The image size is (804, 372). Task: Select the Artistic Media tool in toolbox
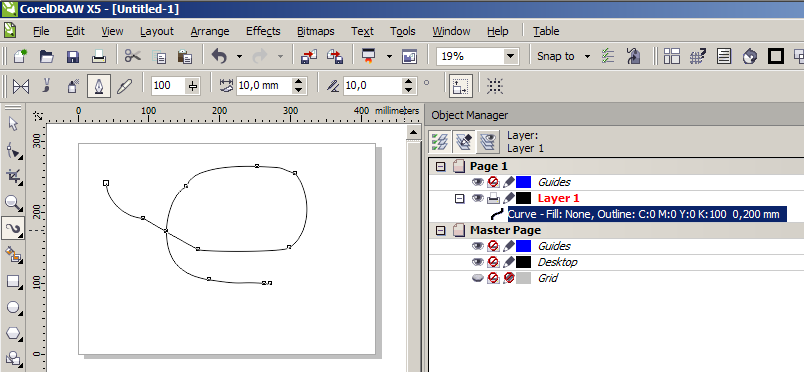click(x=13, y=228)
